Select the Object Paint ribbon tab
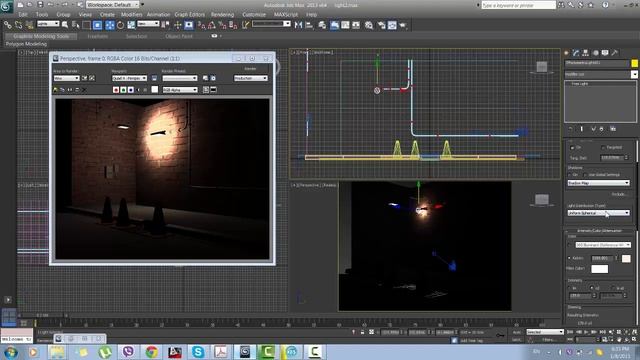 [x=179, y=36]
